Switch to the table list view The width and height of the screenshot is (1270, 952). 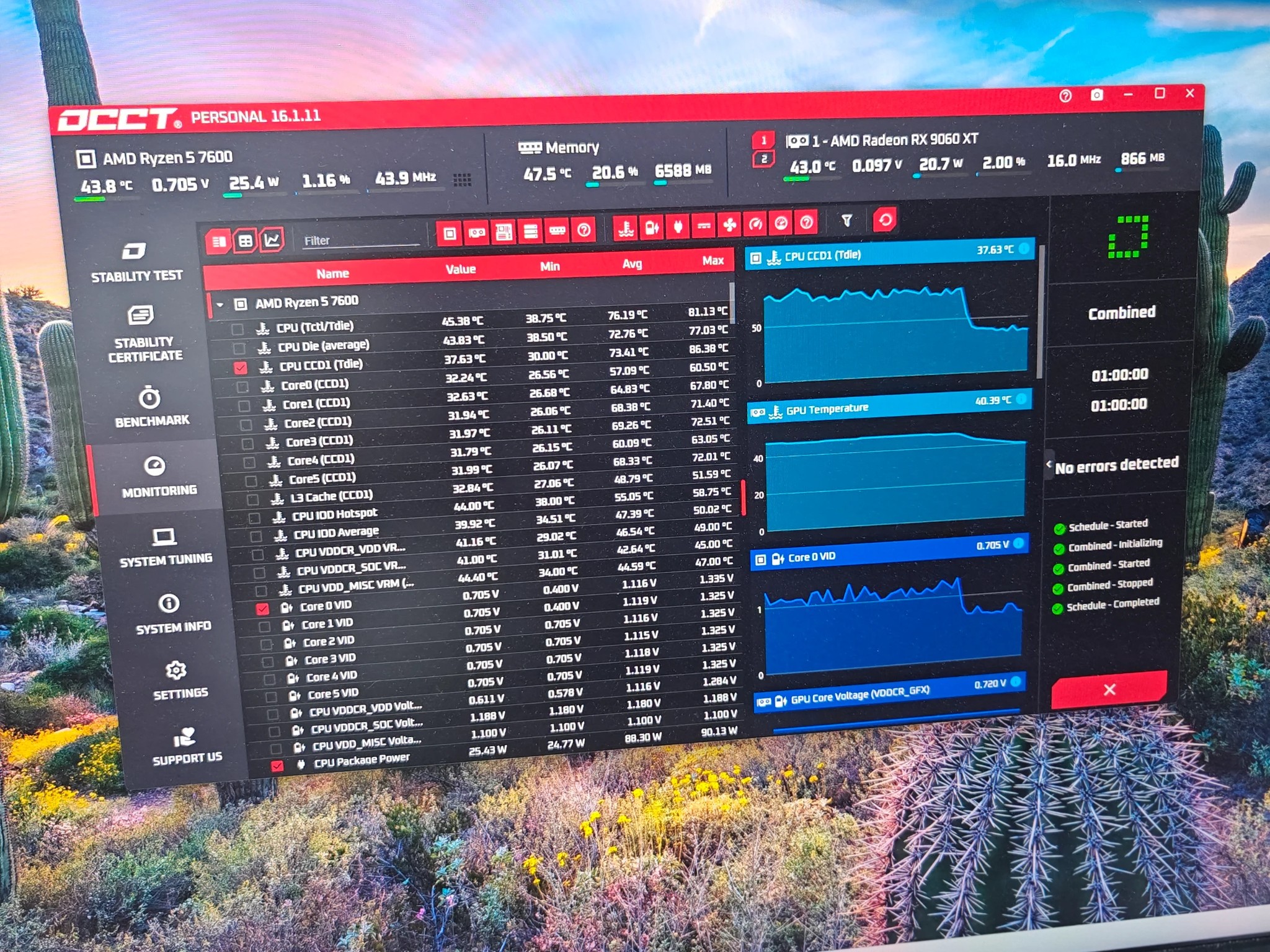point(219,241)
